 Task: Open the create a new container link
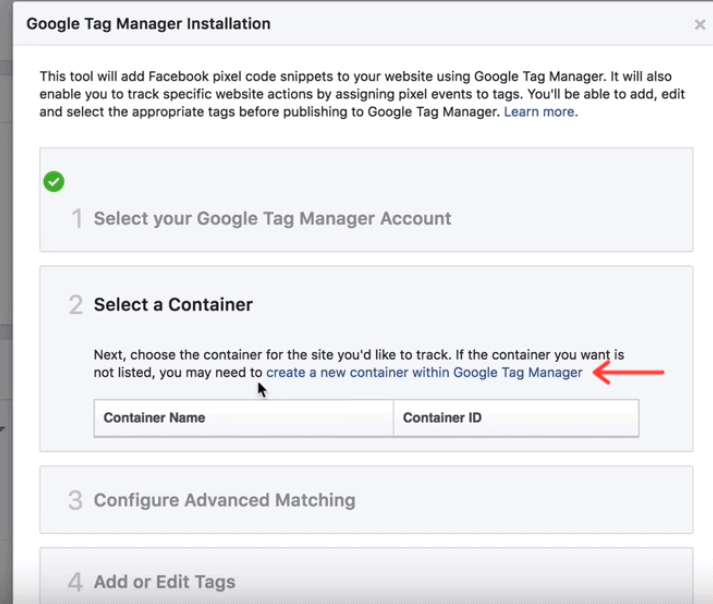coord(424,372)
